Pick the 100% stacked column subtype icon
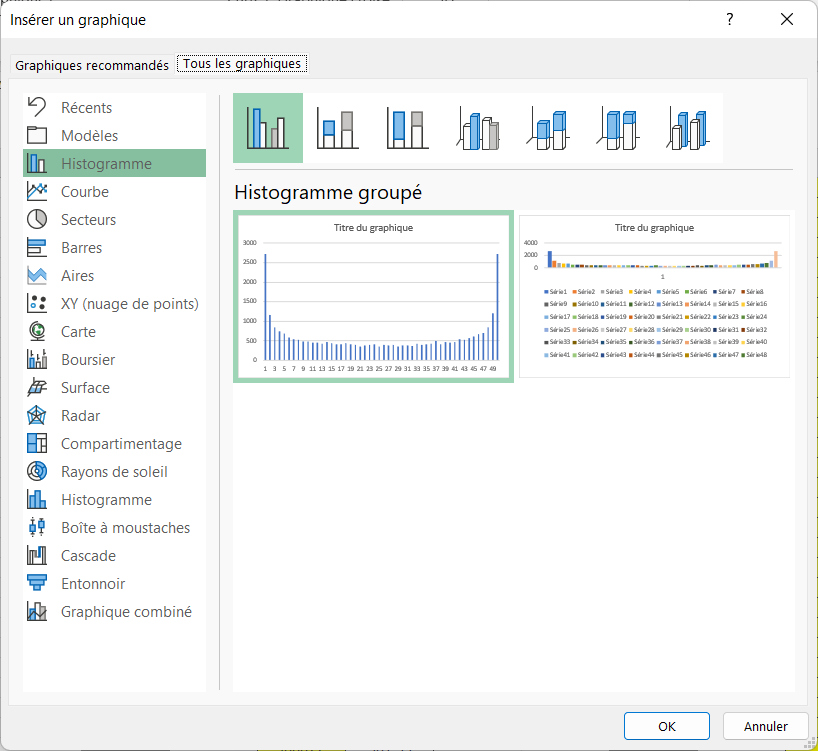The width and height of the screenshot is (818, 751). (x=407, y=128)
